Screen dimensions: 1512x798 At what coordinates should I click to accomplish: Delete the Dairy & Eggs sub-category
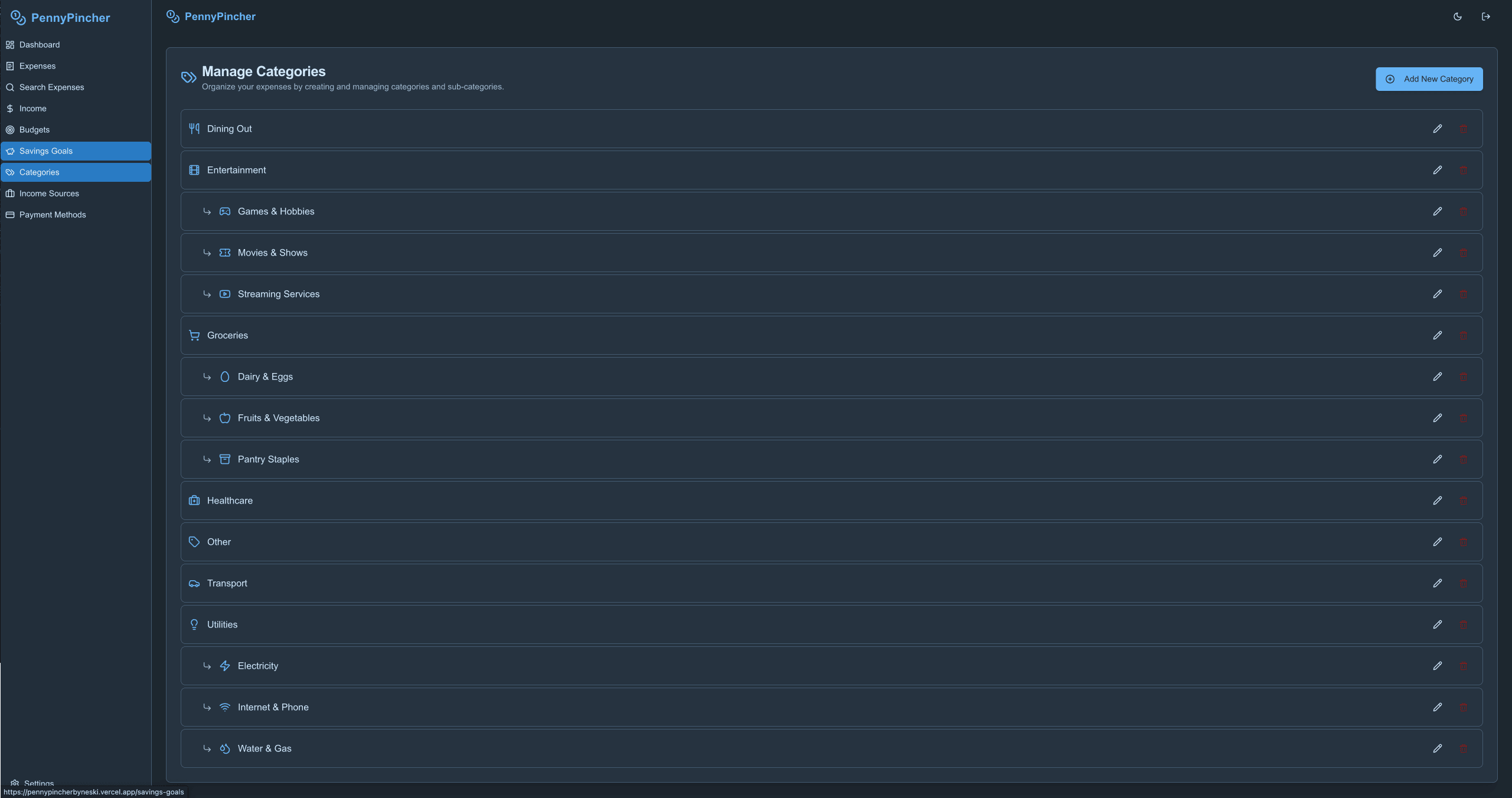tap(1463, 377)
